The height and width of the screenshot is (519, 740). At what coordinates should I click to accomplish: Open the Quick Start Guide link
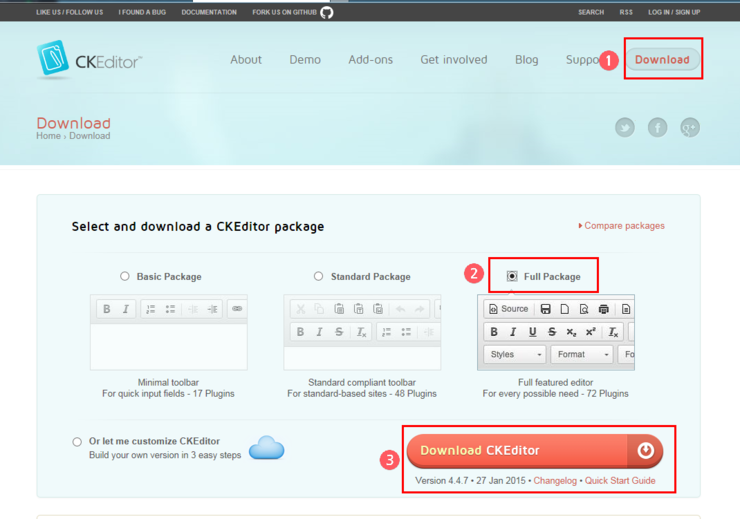620,480
